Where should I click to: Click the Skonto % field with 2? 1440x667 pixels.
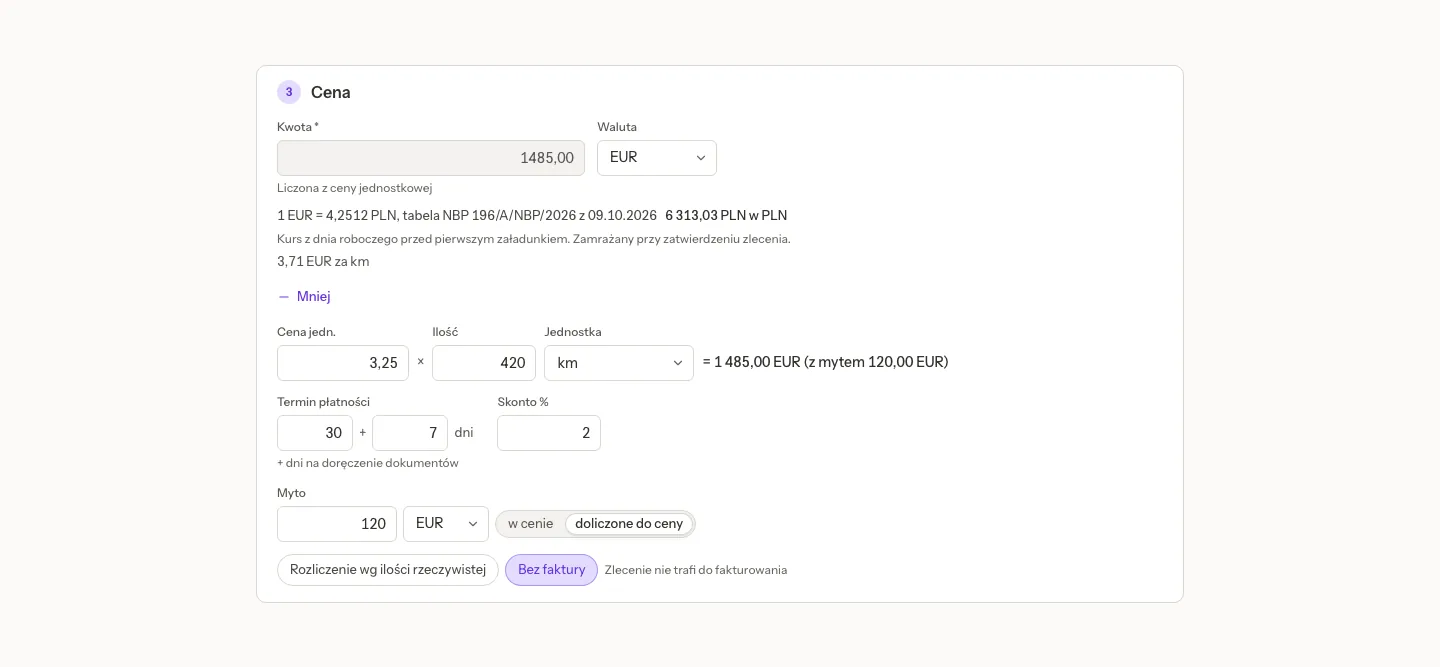549,433
